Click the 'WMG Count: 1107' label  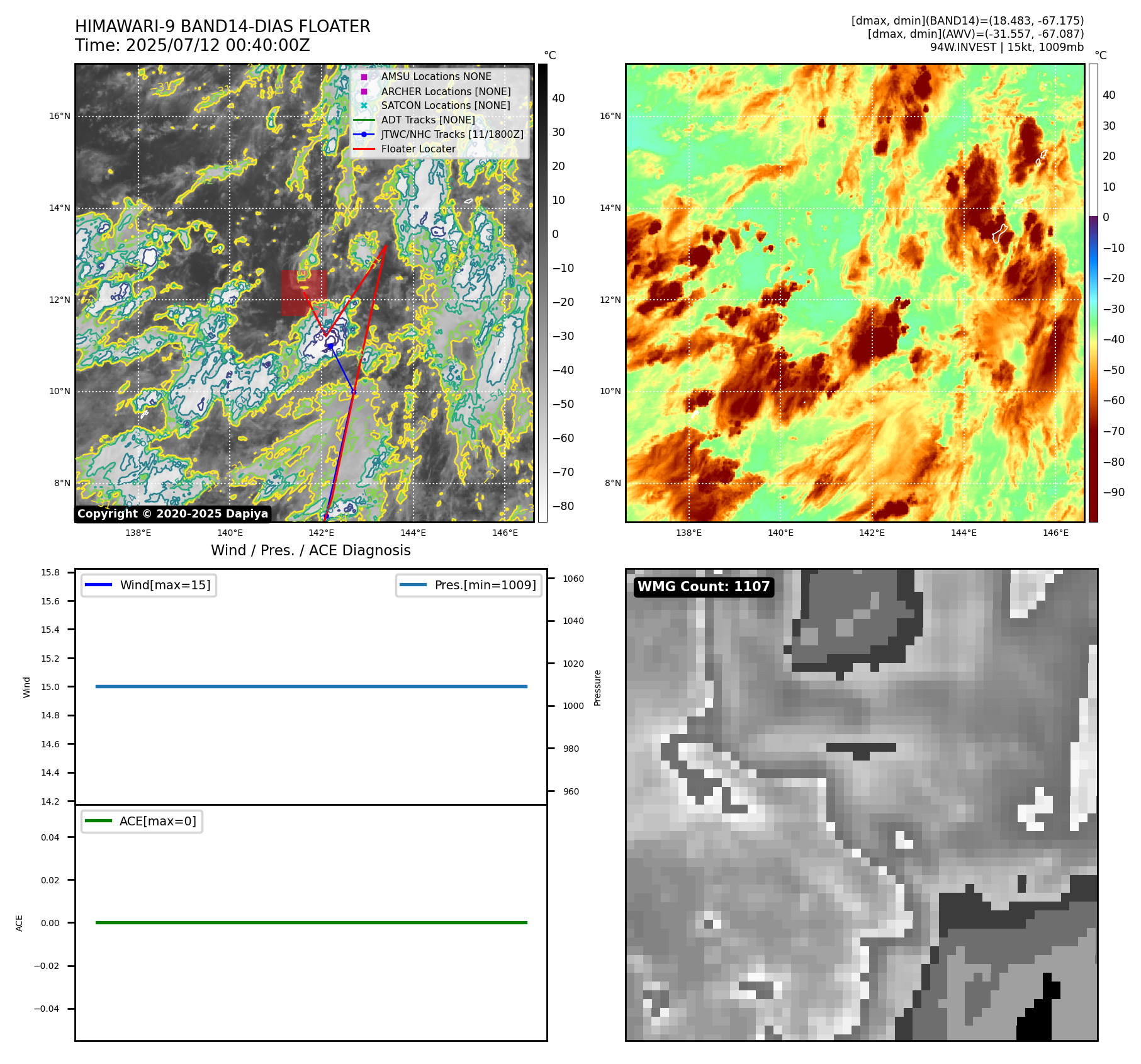pos(704,587)
